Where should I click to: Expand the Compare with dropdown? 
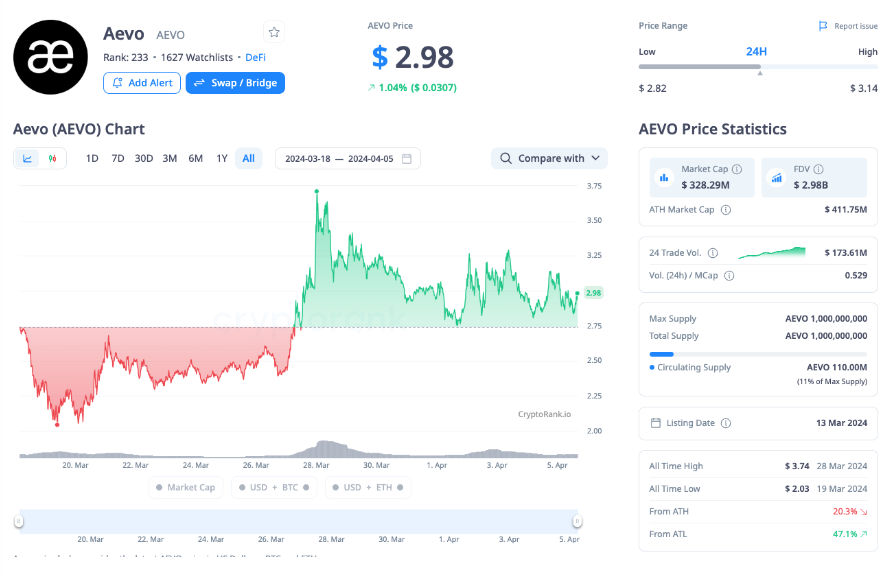click(549, 158)
